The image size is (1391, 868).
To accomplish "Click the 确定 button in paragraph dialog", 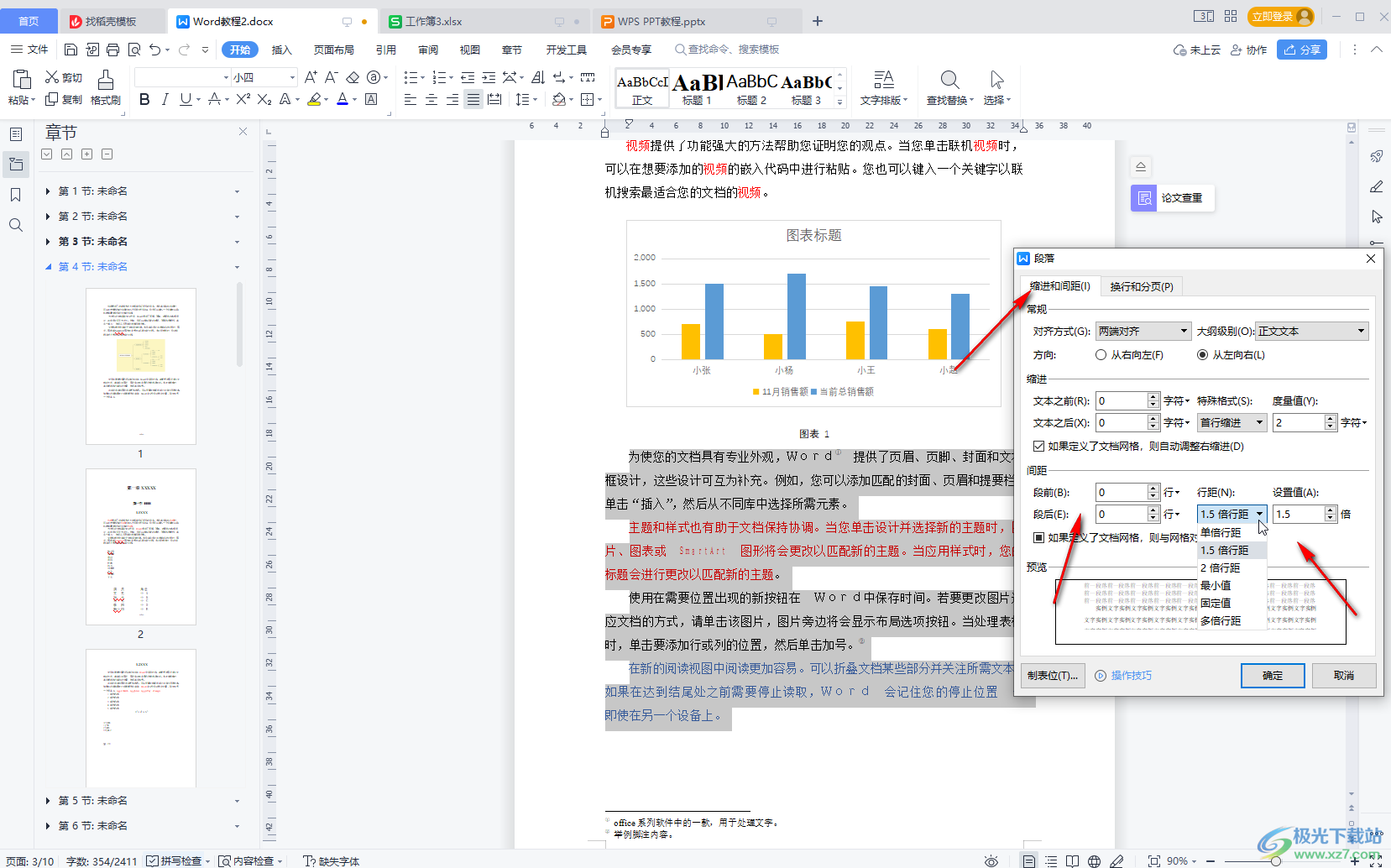I will [x=1273, y=676].
